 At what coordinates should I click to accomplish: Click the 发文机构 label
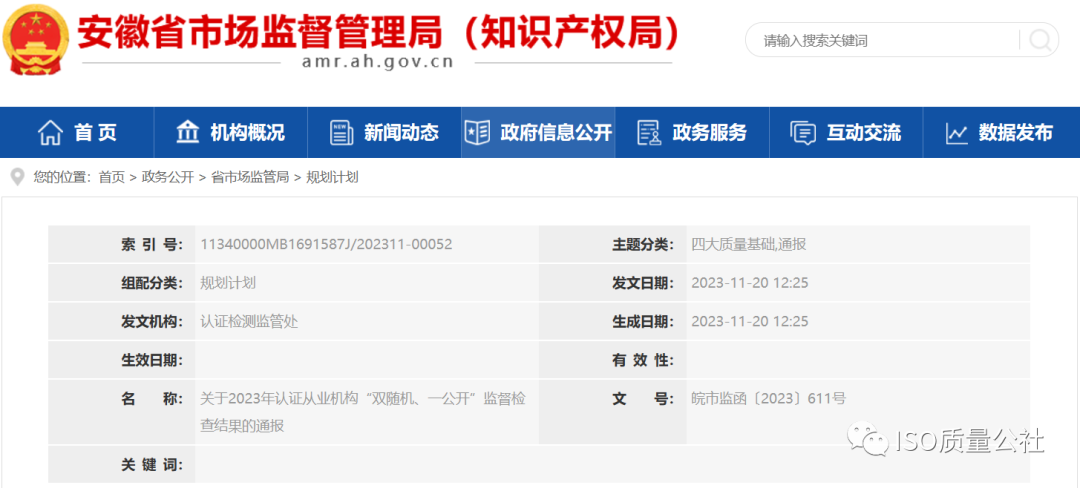(152, 321)
